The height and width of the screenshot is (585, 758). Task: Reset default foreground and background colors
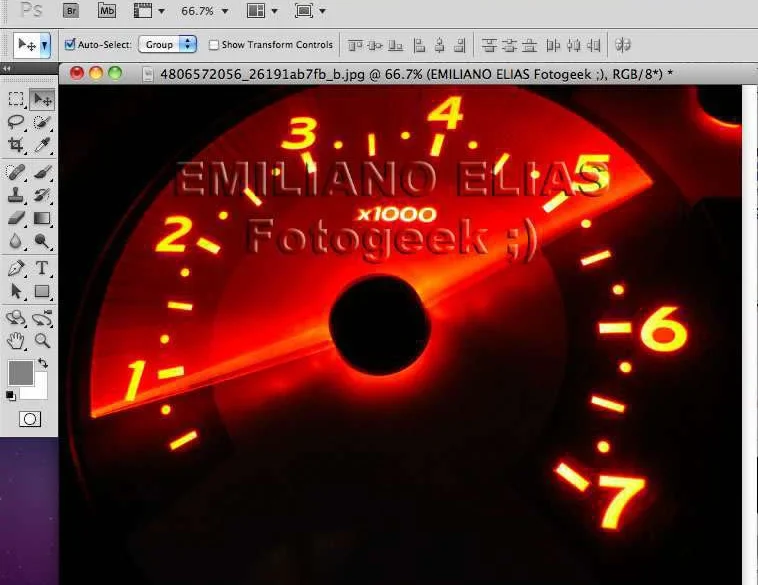pos(10,396)
